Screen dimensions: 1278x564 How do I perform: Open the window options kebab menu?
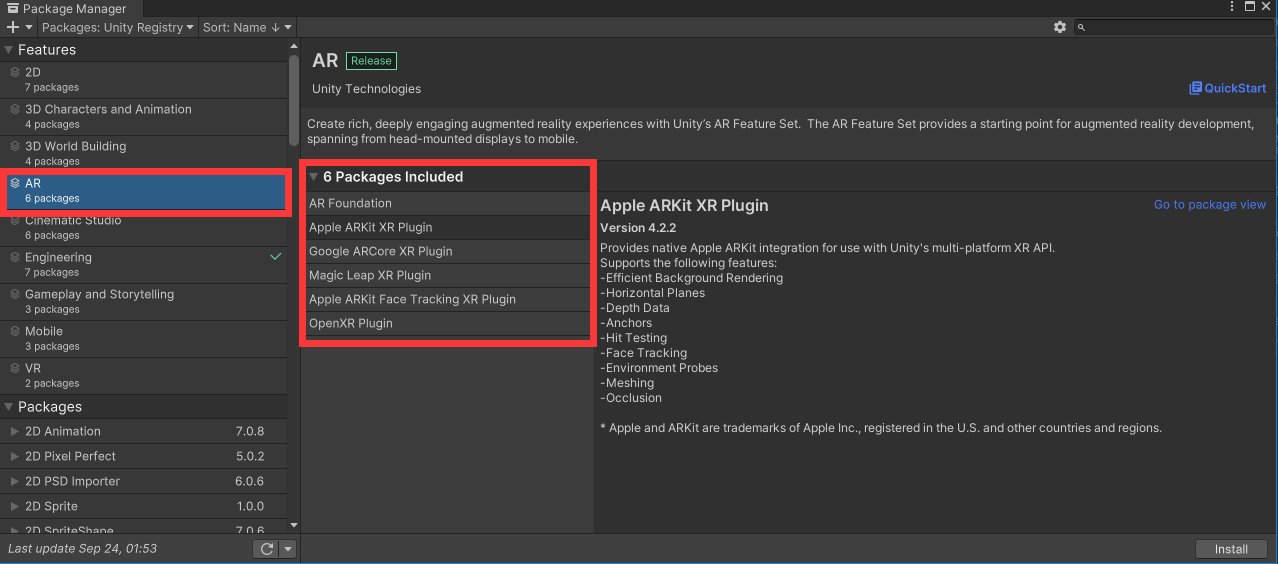(x=1232, y=7)
